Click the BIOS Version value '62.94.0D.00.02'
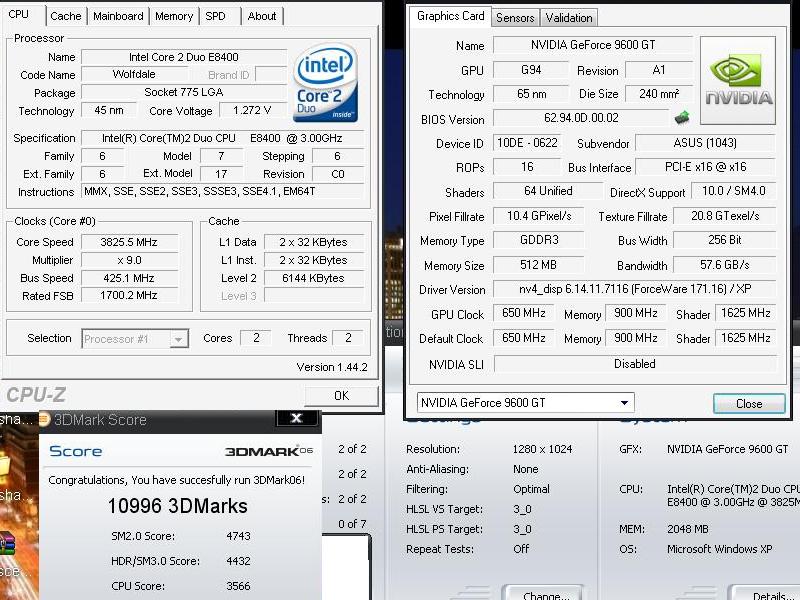Image resolution: width=800 pixels, height=600 pixels. click(x=581, y=118)
